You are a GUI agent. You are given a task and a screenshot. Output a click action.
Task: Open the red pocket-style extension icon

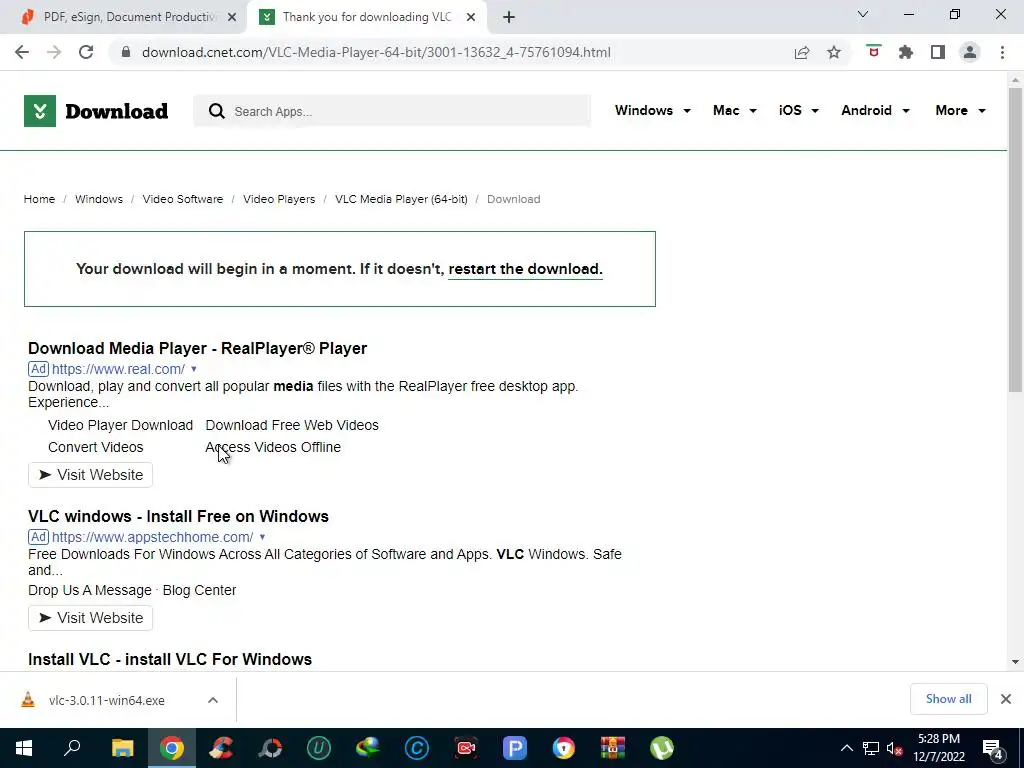click(873, 52)
